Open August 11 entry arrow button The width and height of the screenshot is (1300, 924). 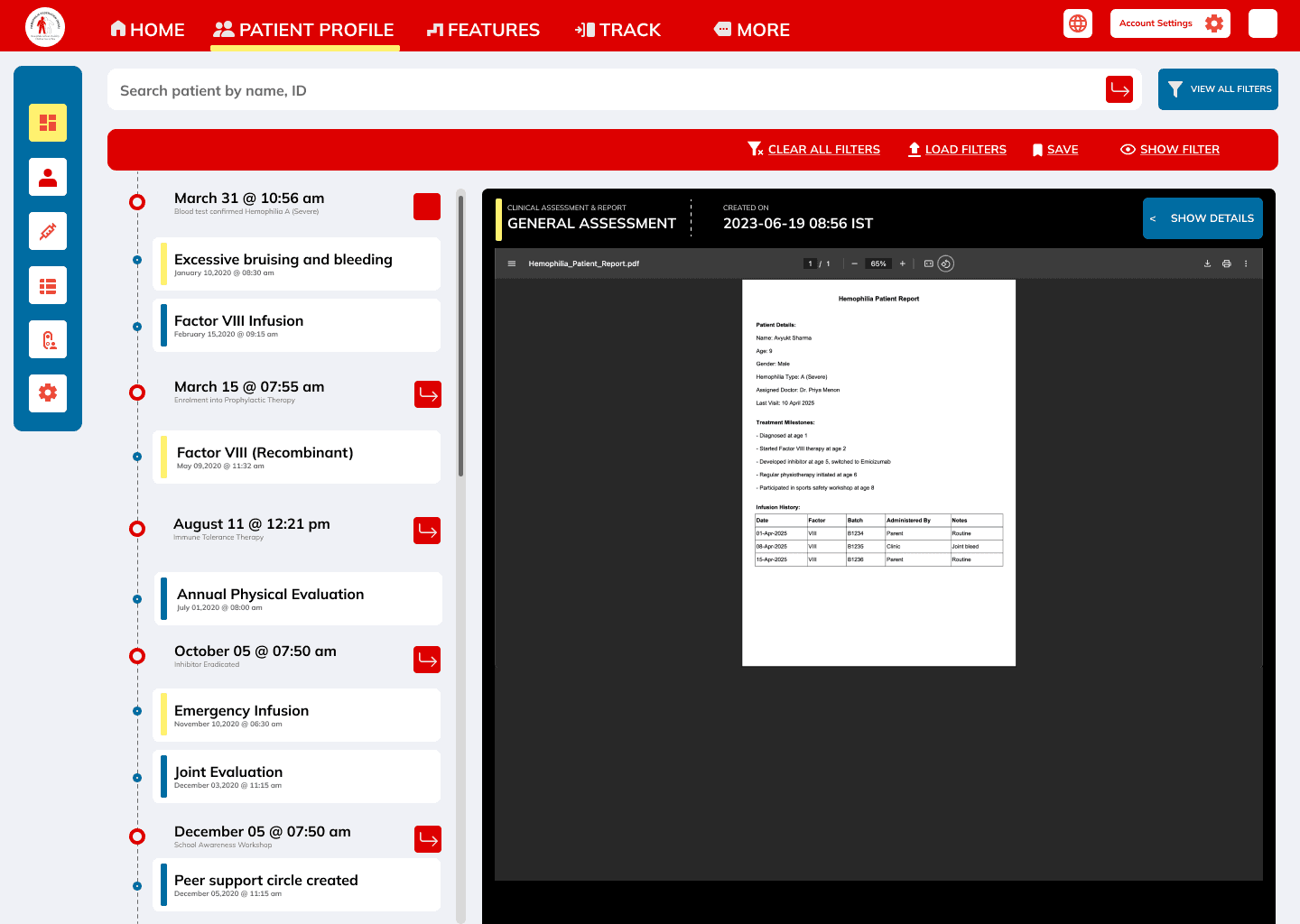pyautogui.click(x=427, y=531)
